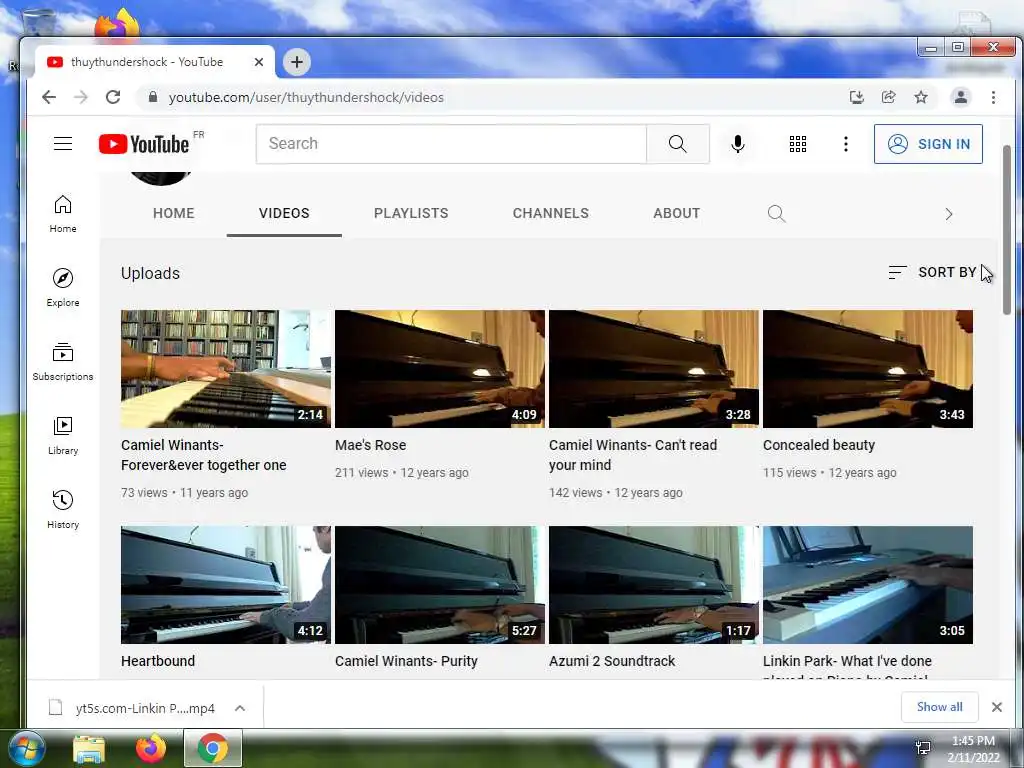Open the Windows Start menu
This screenshot has height=768, width=1024.
pos(27,748)
